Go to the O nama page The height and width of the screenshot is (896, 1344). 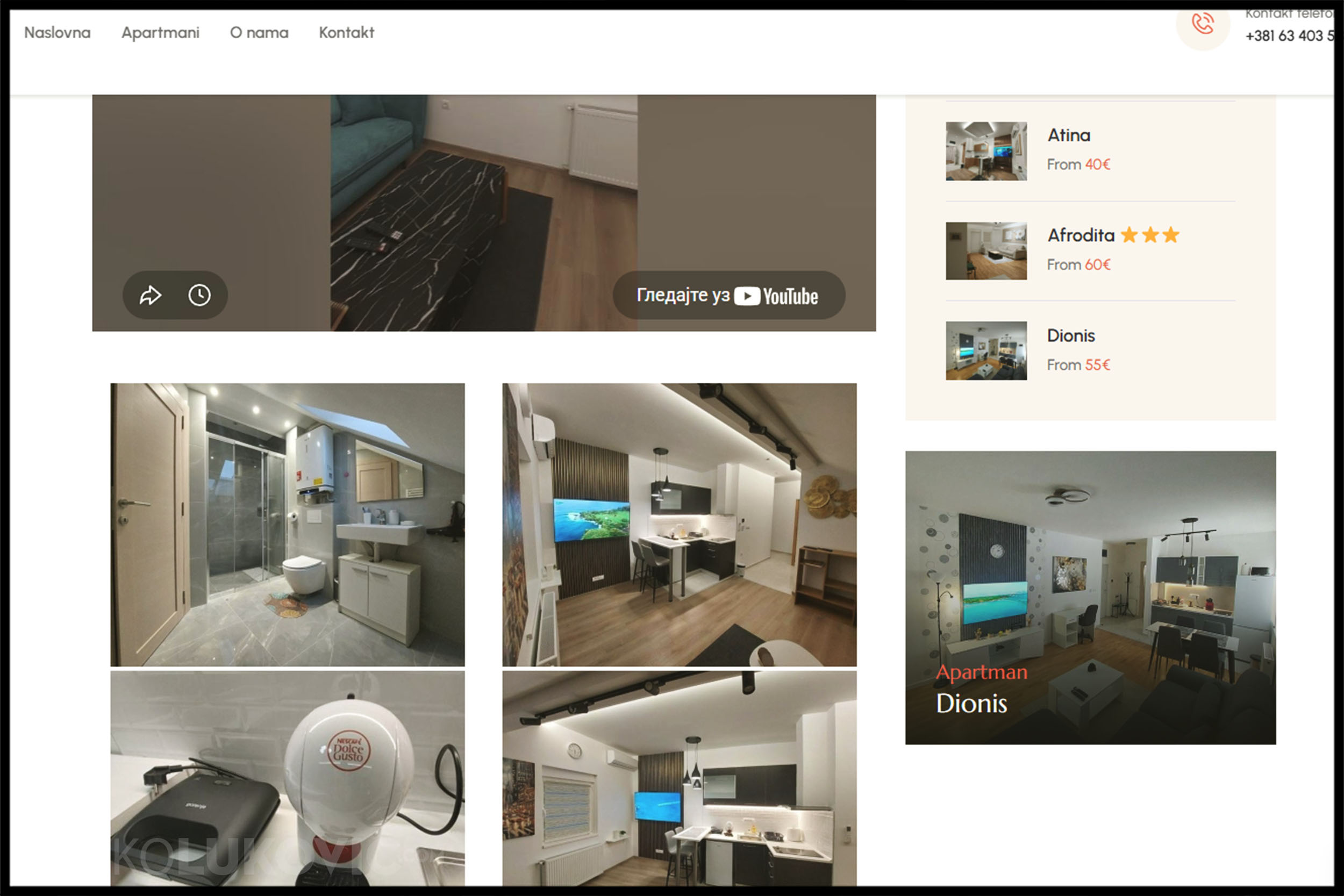[x=259, y=33]
